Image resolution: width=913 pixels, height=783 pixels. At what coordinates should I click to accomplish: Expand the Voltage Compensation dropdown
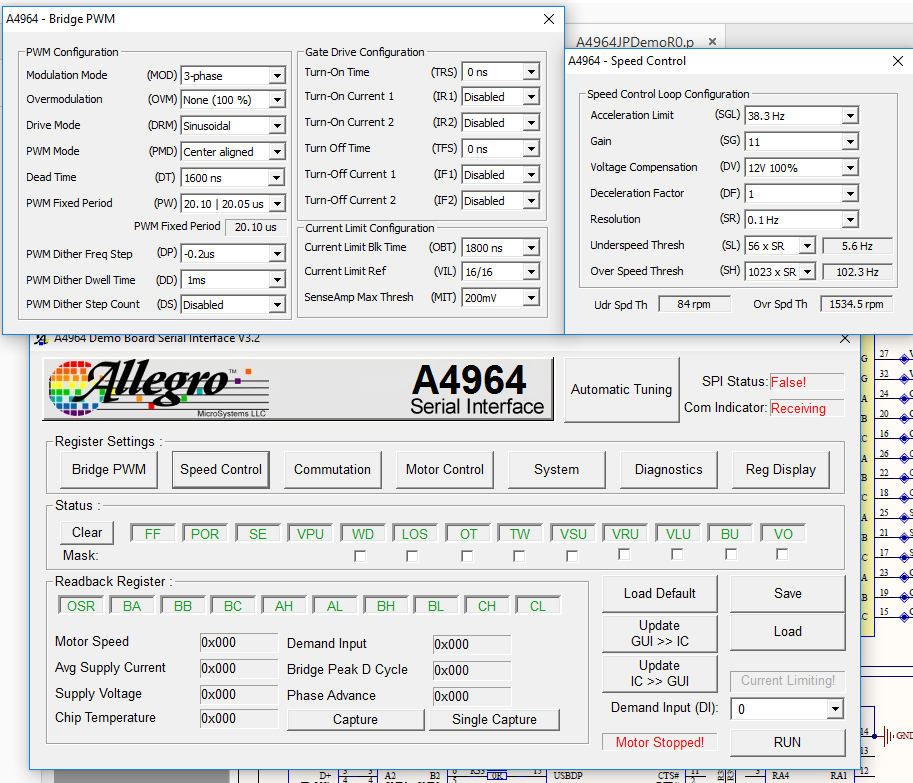[850, 168]
